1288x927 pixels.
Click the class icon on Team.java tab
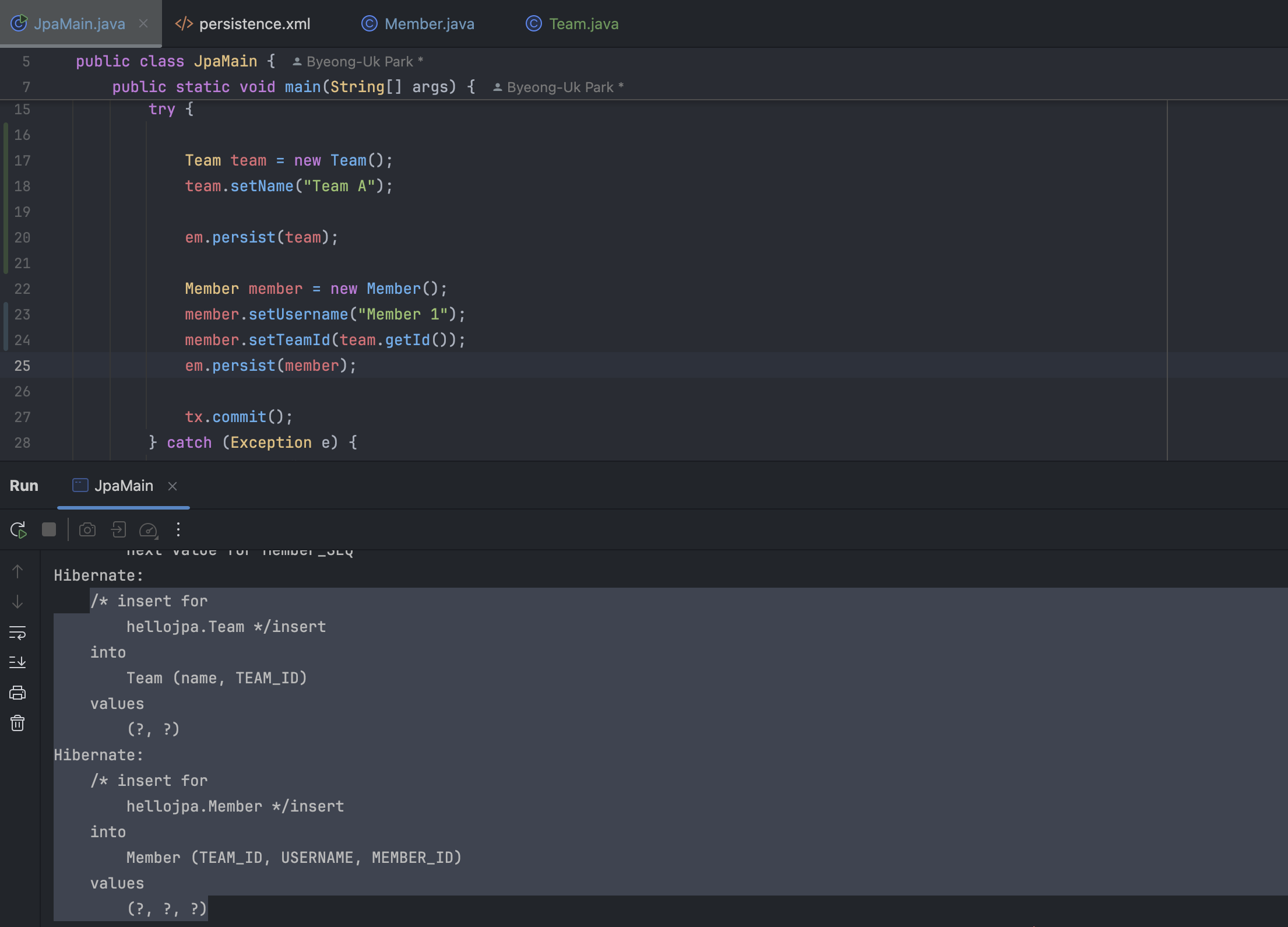coord(533,23)
